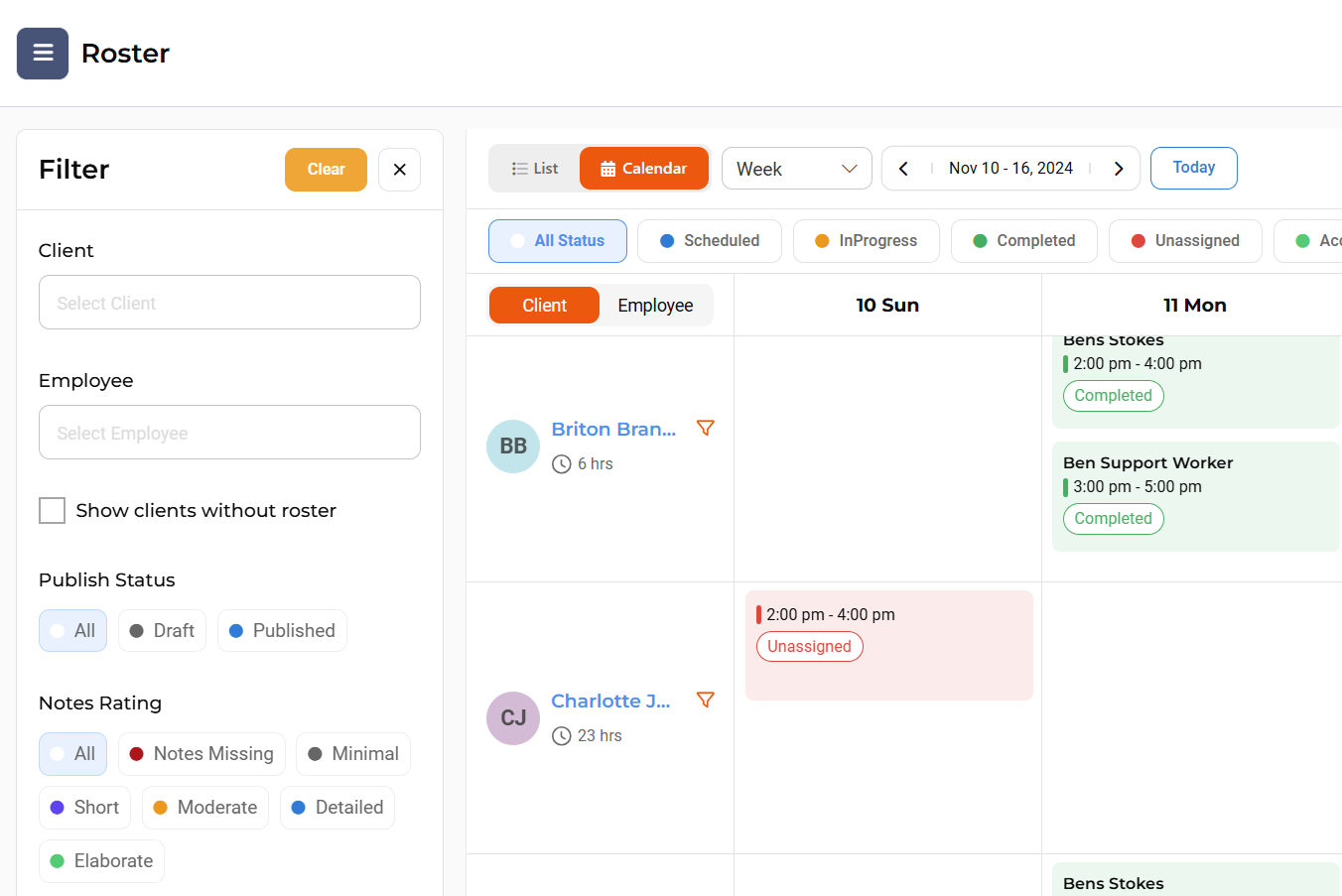Filter by Detailed notes rating
The image size is (1342, 896).
click(x=337, y=808)
